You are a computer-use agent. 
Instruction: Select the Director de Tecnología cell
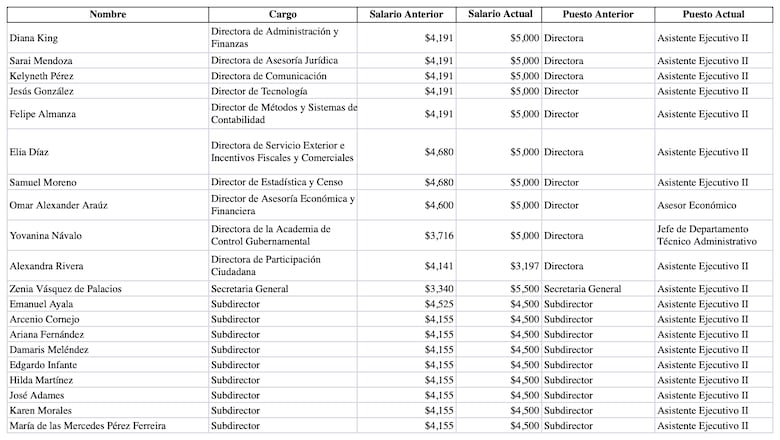261,91
